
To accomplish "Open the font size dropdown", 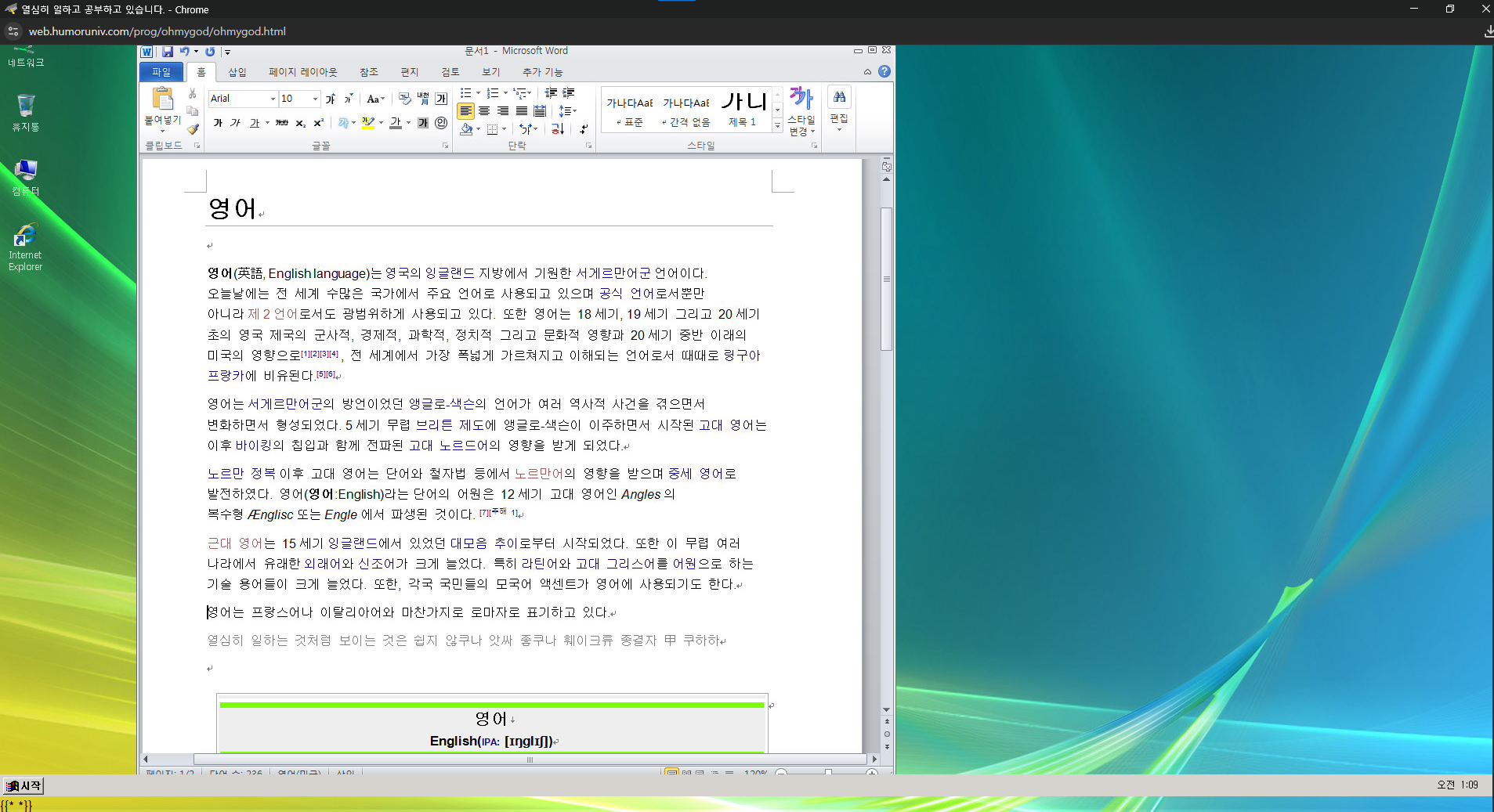I will (x=315, y=99).
